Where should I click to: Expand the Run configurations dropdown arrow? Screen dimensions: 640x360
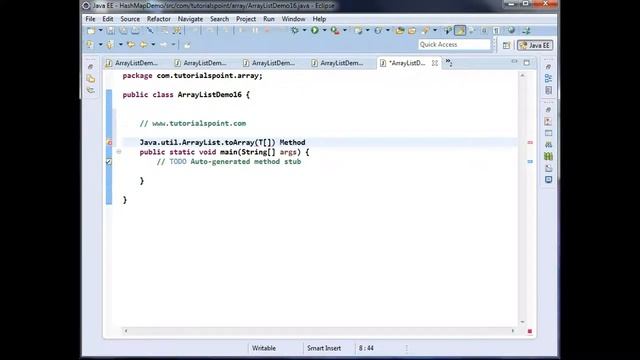point(324,31)
